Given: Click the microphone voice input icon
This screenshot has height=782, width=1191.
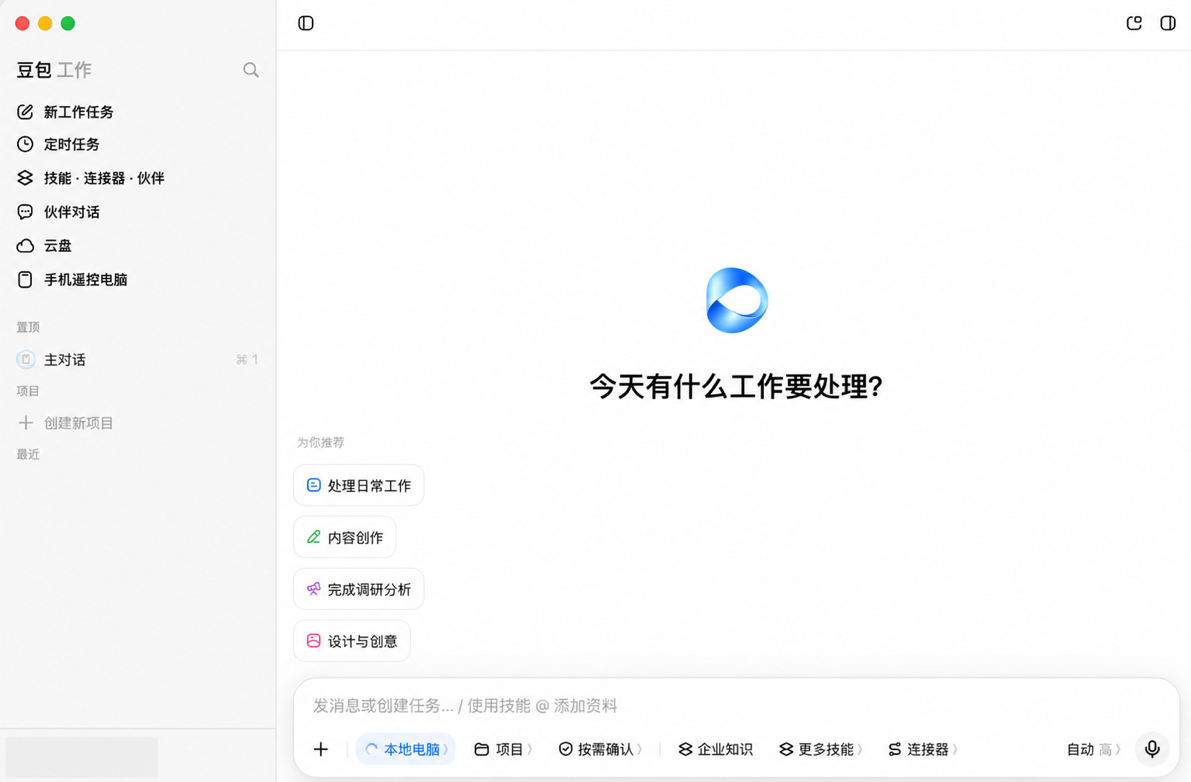Looking at the screenshot, I should [x=1152, y=749].
